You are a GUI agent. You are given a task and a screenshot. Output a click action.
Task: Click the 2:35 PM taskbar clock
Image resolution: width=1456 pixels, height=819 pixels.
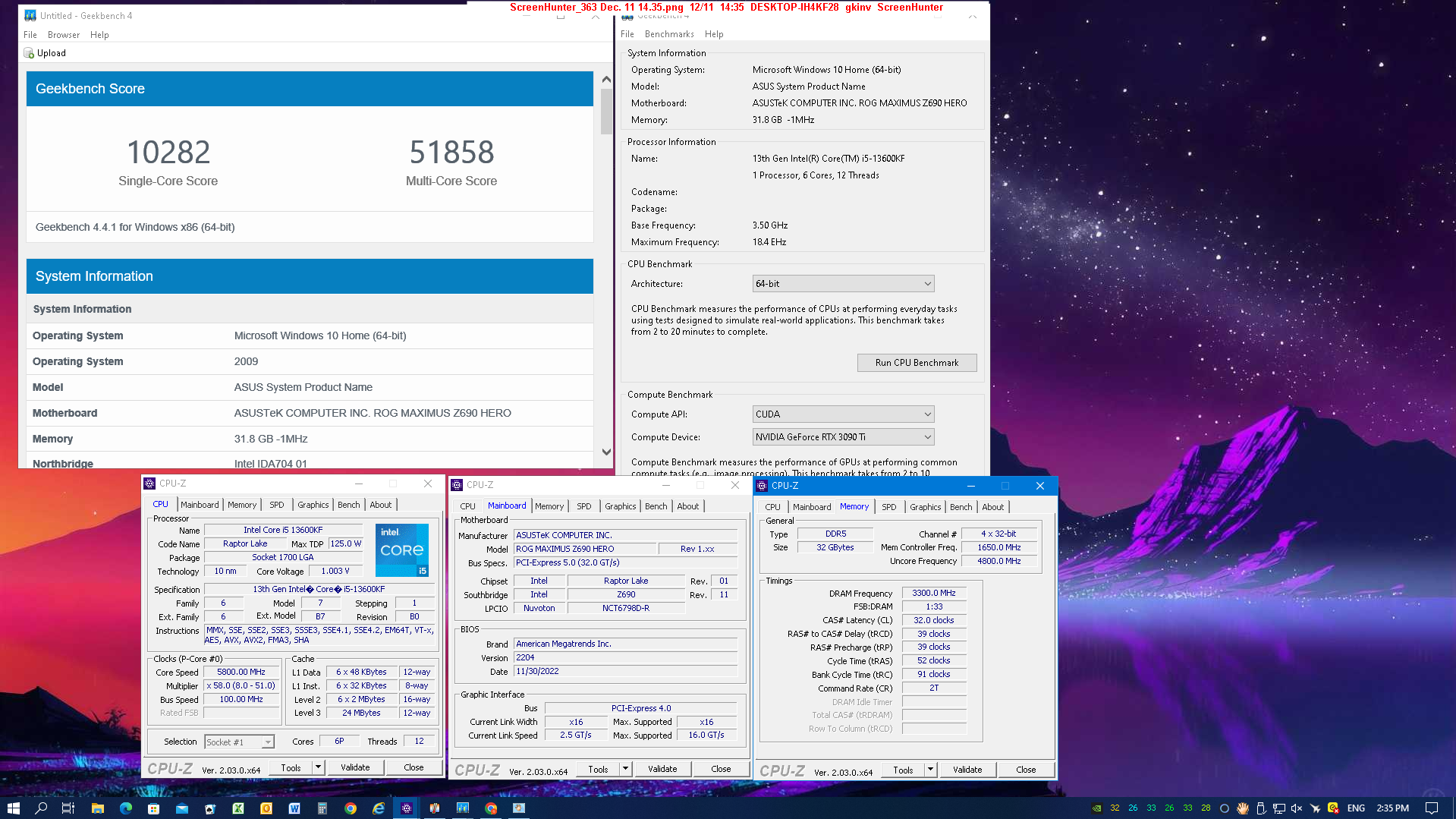point(1392,808)
